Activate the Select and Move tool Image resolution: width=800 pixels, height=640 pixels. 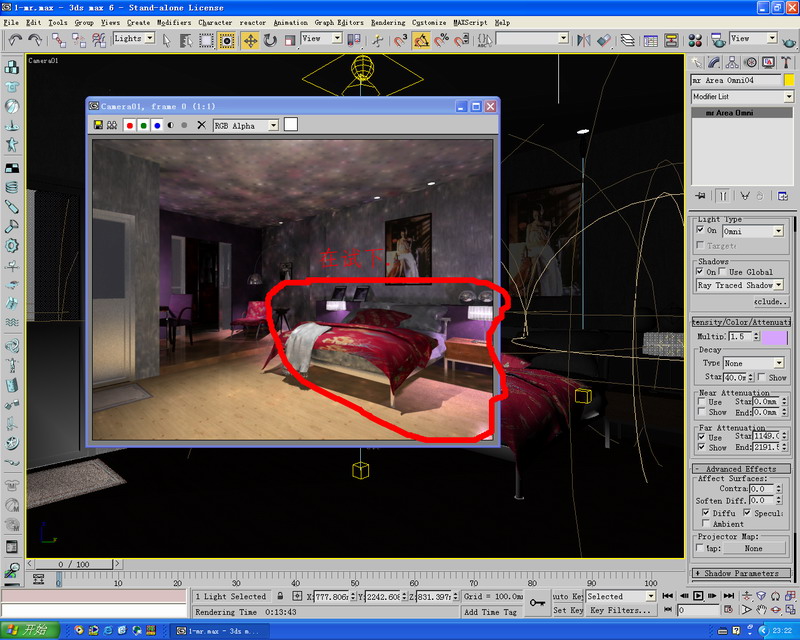(x=250, y=40)
